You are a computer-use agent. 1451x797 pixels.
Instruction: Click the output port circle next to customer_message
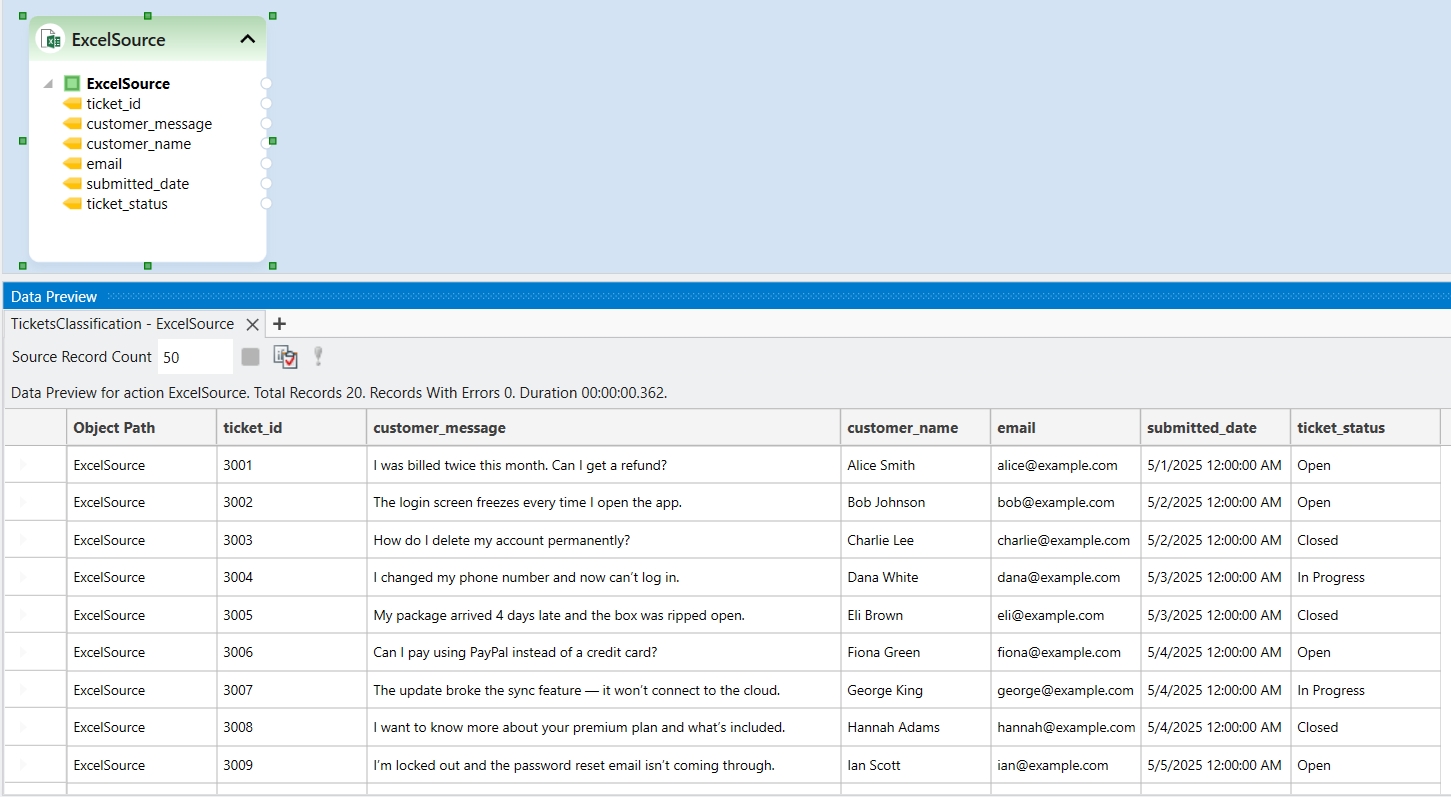(266, 124)
